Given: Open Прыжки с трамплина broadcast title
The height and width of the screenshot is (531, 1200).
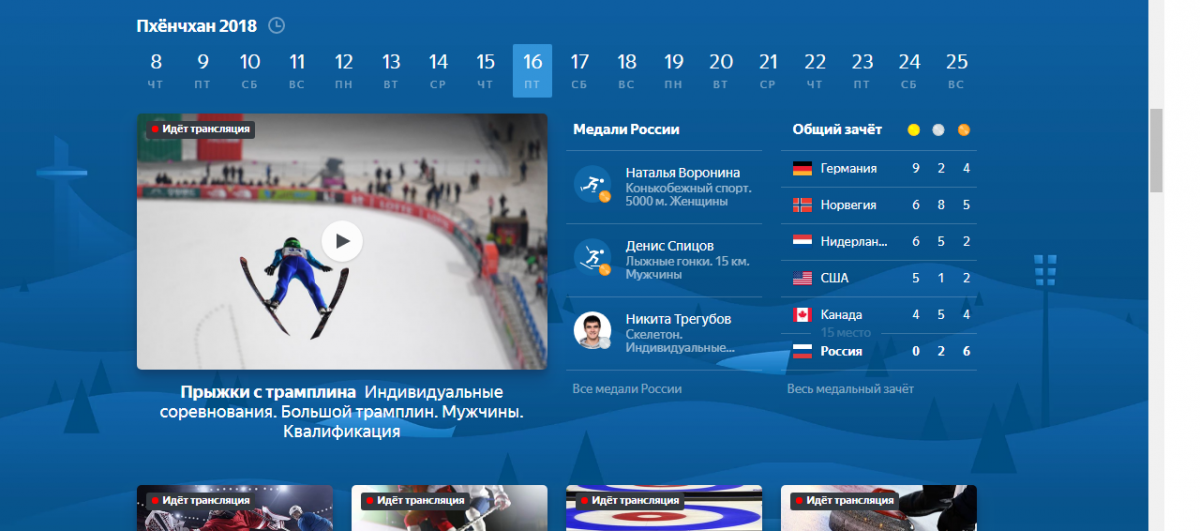Looking at the screenshot, I should (x=269, y=392).
